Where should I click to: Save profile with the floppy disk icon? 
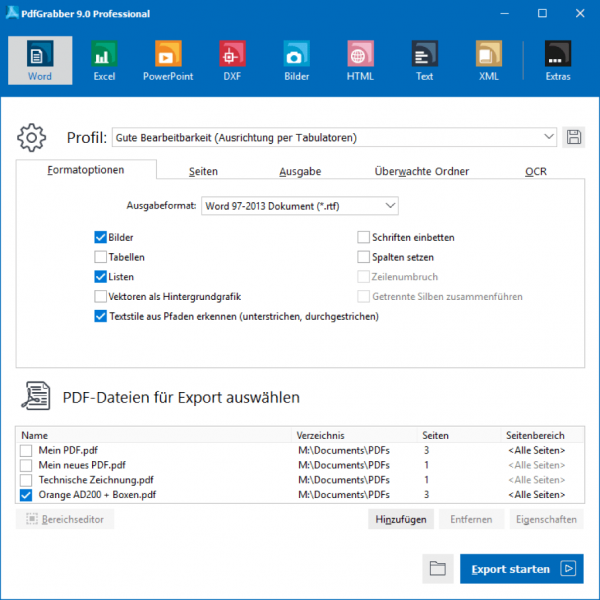point(574,137)
